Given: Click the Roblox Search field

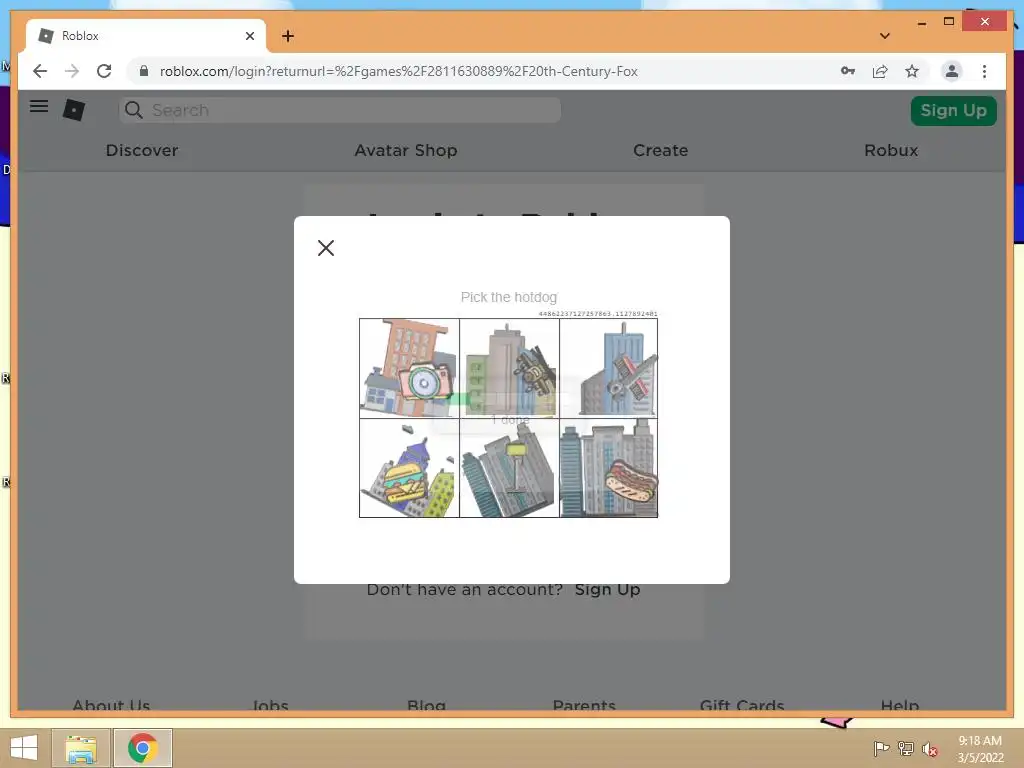Looking at the screenshot, I should pyautogui.click(x=340, y=110).
